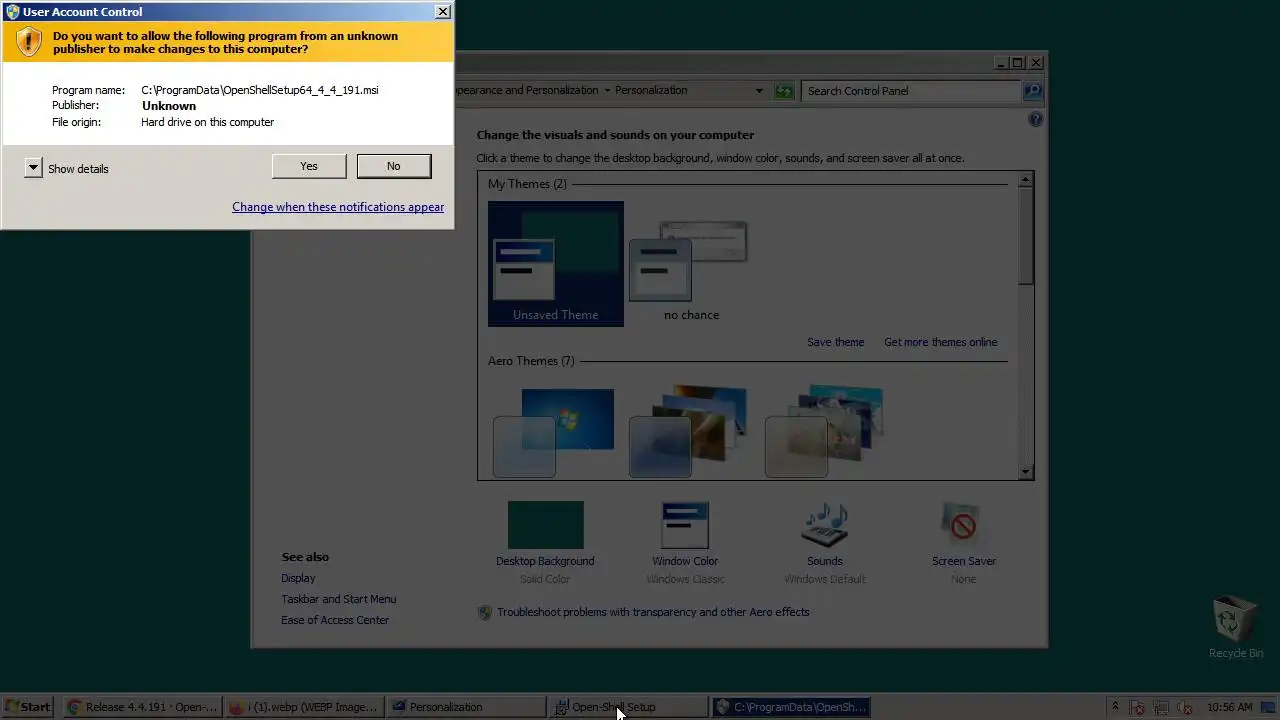
Task: Select Windows 7 Aero theme thumbnail
Action: 554,433
